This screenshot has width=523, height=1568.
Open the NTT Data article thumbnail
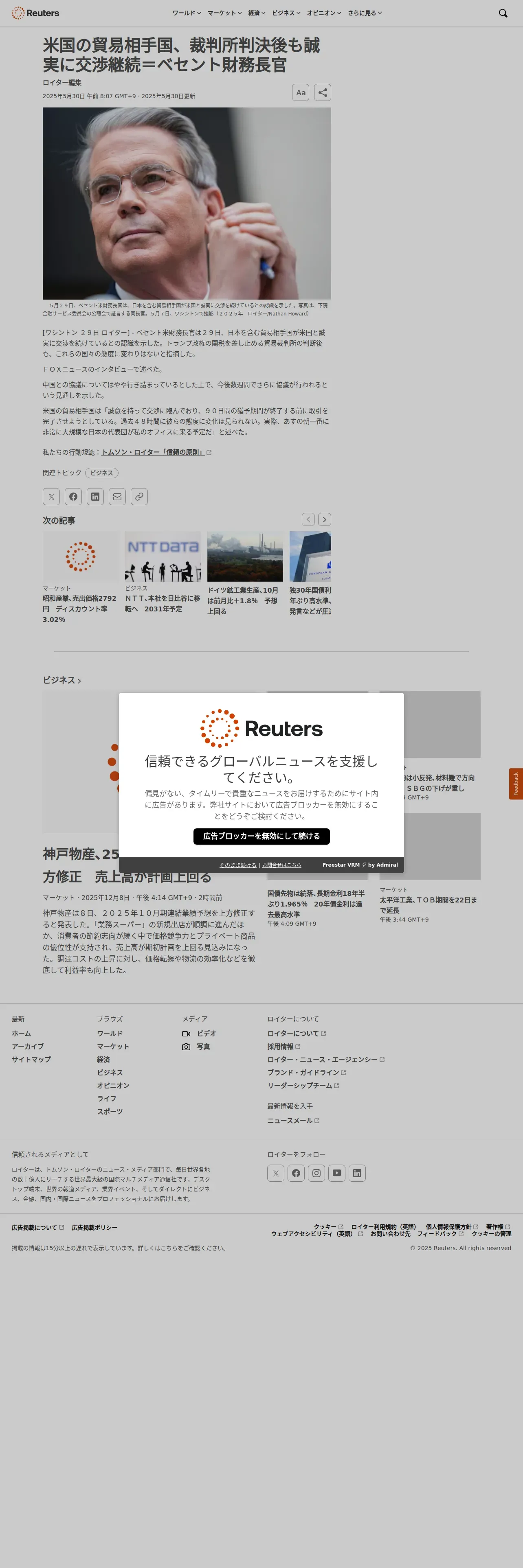click(x=163, y=556)
